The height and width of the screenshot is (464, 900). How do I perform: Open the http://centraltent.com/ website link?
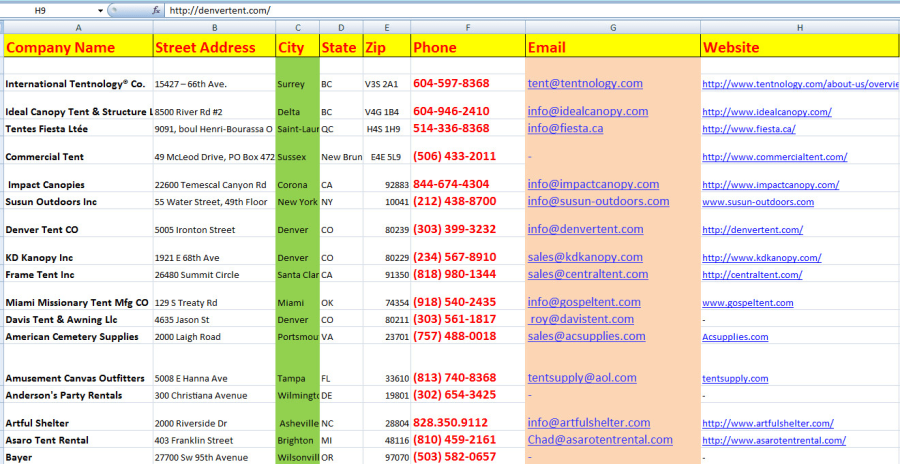point(752,275)
